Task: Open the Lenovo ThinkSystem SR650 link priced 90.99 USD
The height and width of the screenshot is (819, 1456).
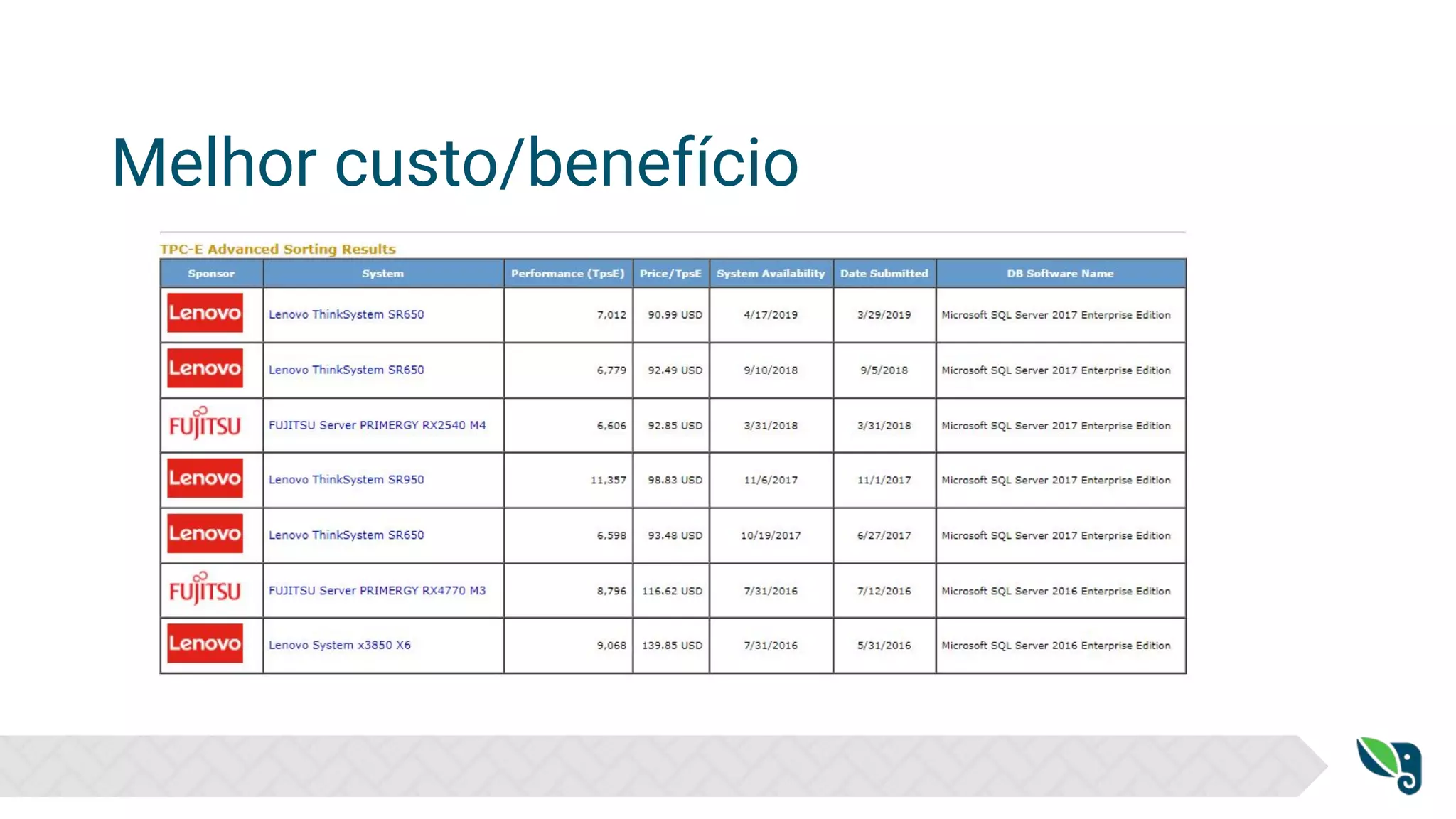Action: tap(346, 314)
